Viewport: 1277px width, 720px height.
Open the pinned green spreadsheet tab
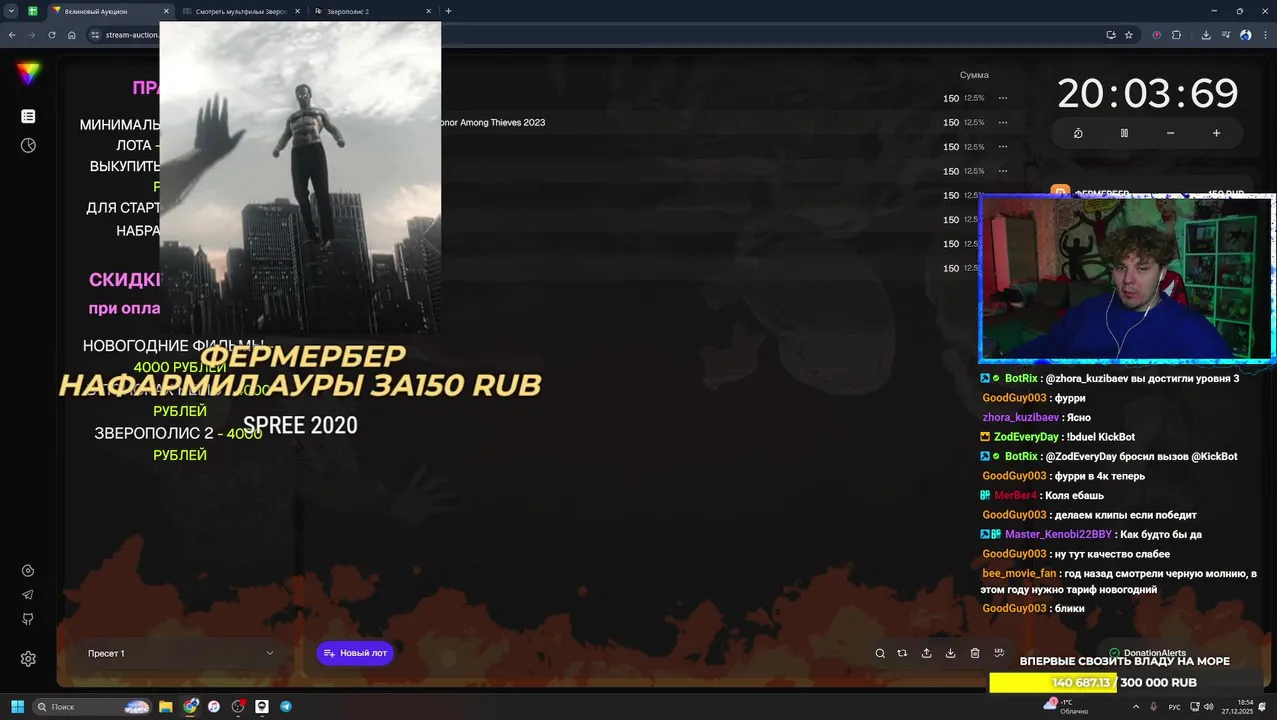pos(32,11)
